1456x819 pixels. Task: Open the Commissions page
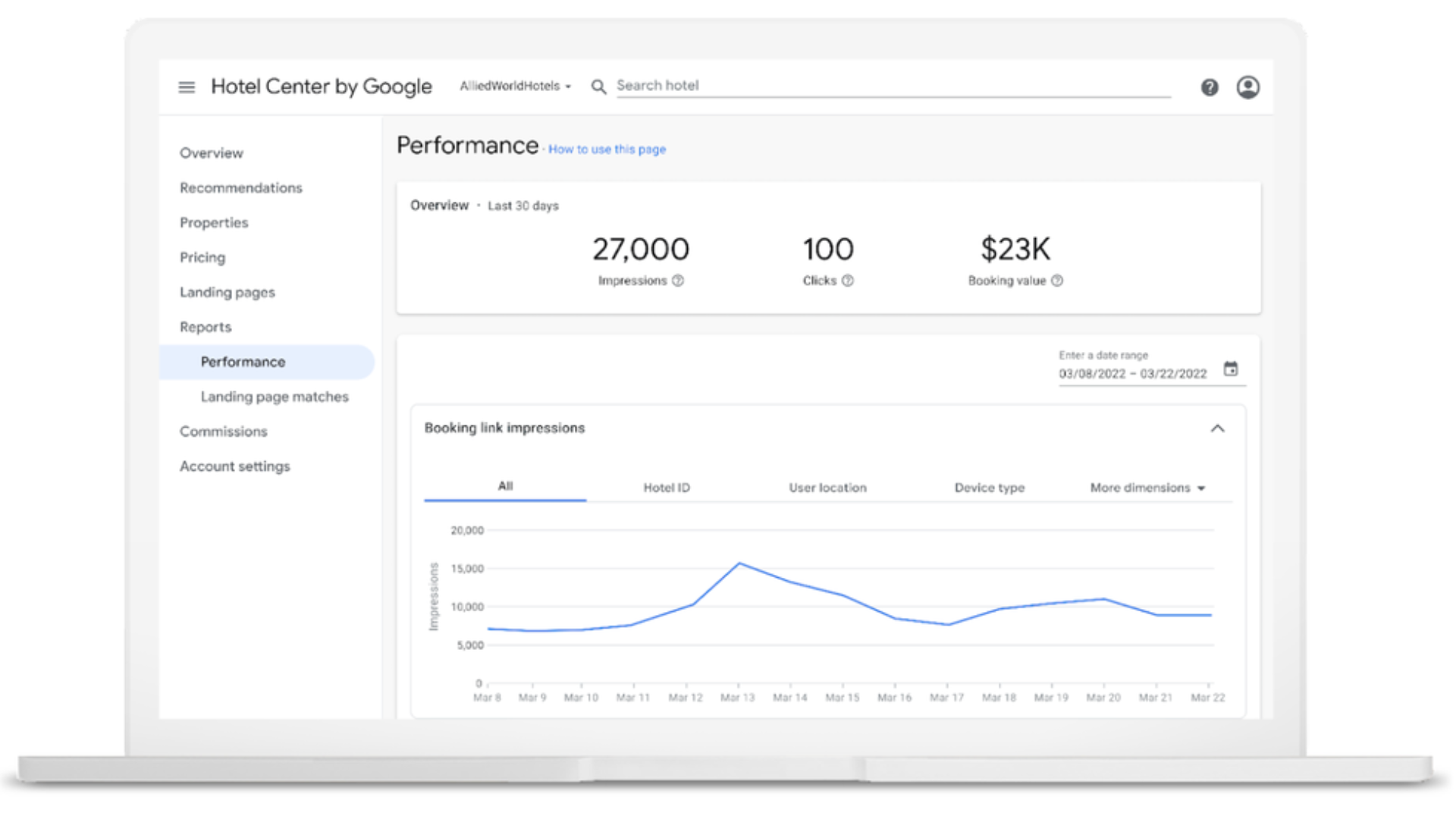[223, 431]
